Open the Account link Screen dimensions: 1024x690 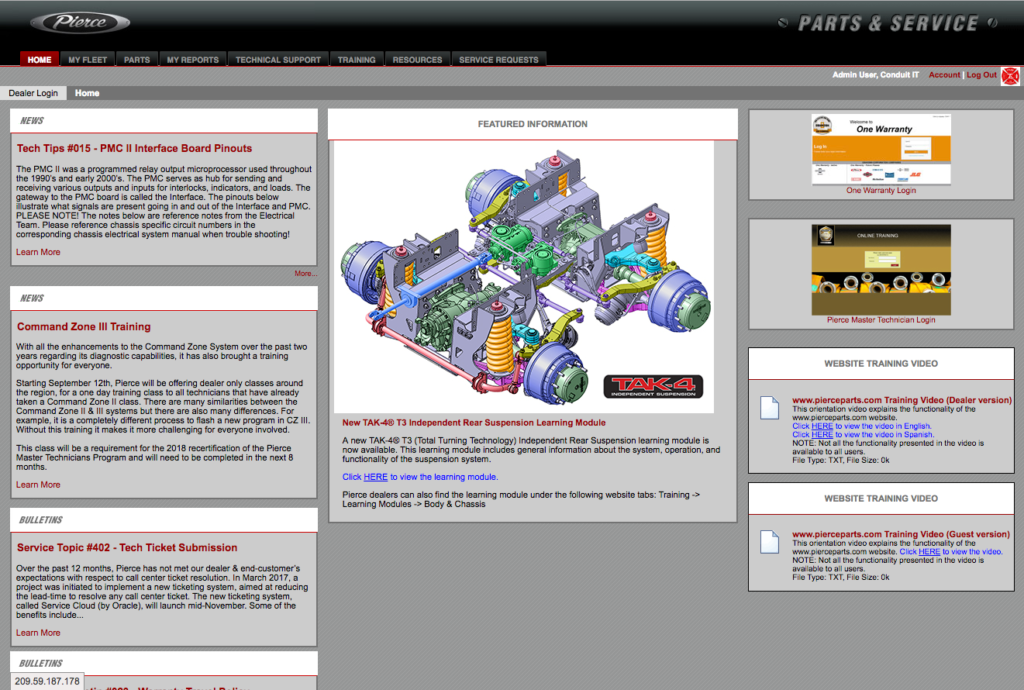coord(944,75)
